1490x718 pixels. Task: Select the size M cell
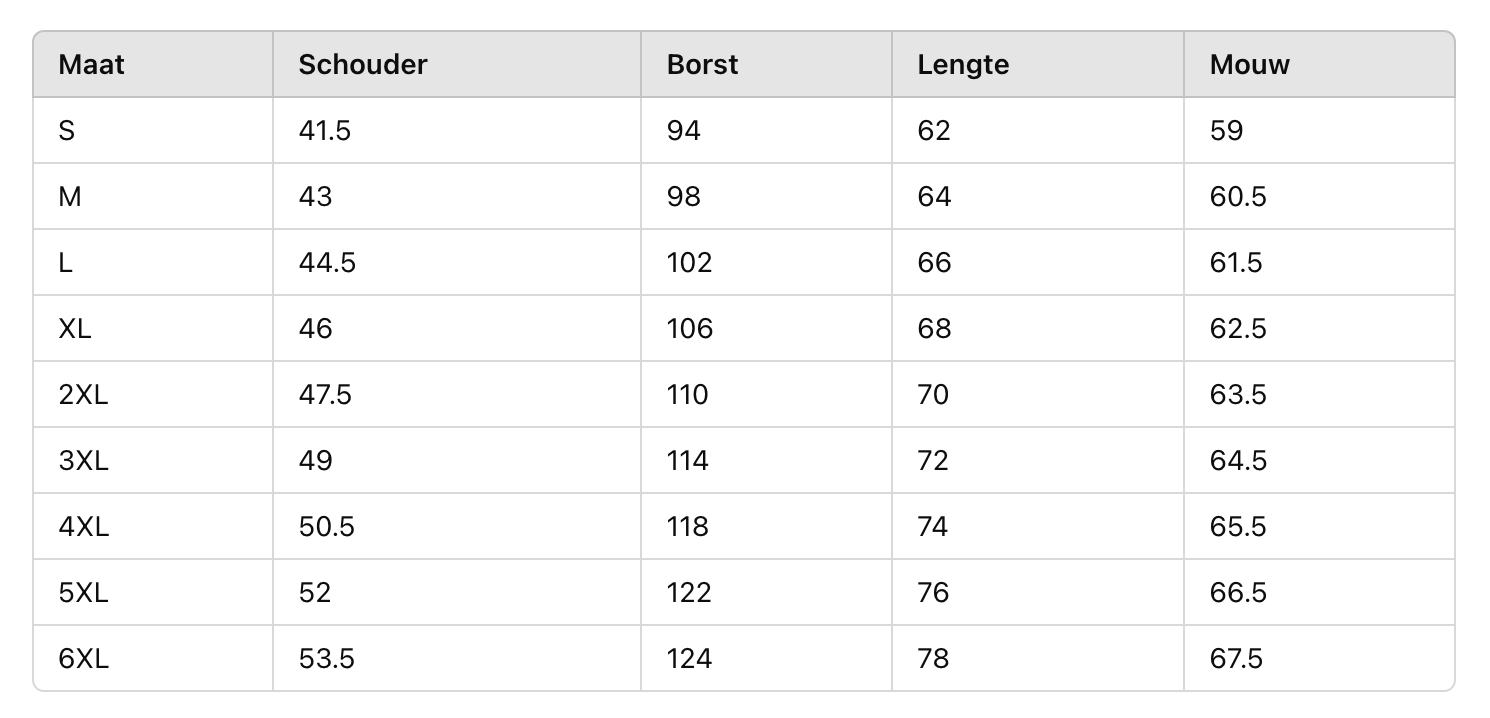70,197
